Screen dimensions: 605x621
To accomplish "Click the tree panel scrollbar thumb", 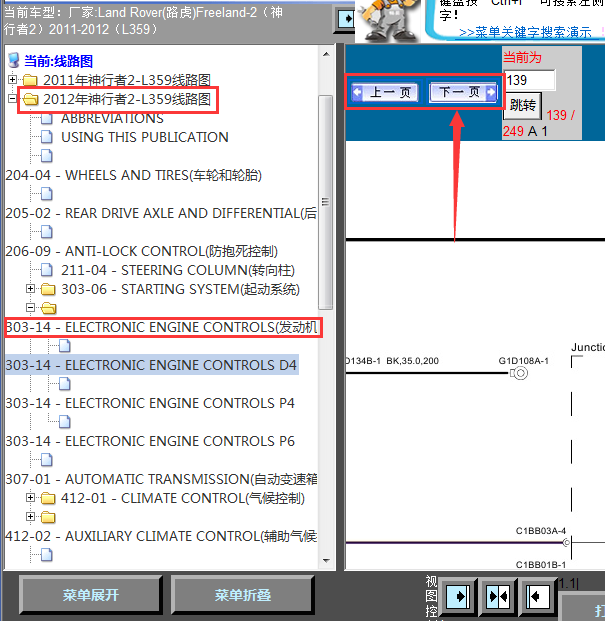I will coord(325,202).
